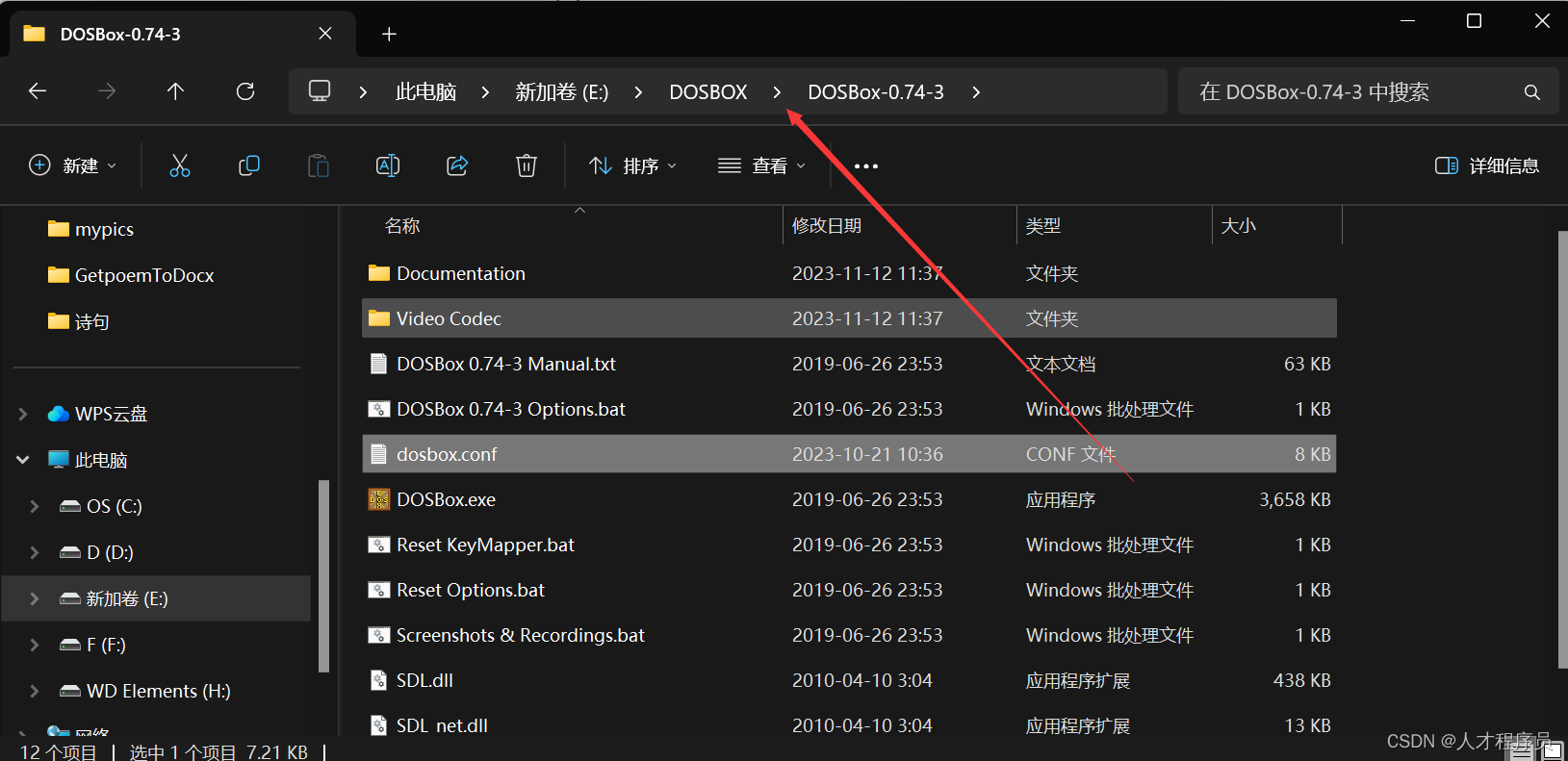The width and height of the screenshot is (1568, 761).
Task: Refresh the current folder view
Action: click(x=245, y=91)
